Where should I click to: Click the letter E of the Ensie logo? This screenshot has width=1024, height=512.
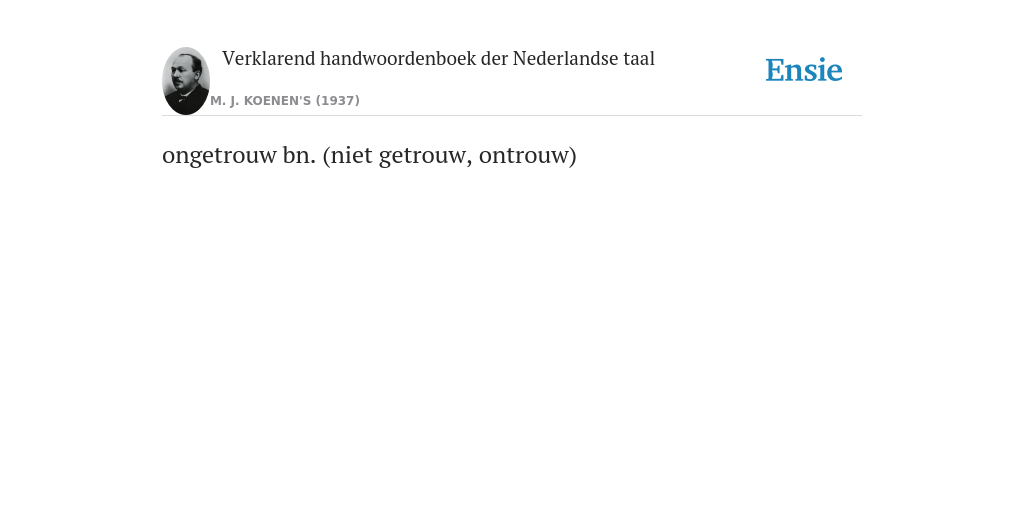pos(775,71)
